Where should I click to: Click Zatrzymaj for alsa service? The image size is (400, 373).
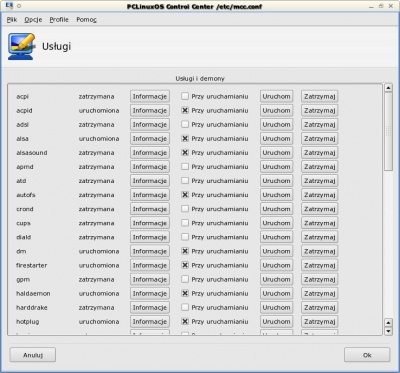320,138
